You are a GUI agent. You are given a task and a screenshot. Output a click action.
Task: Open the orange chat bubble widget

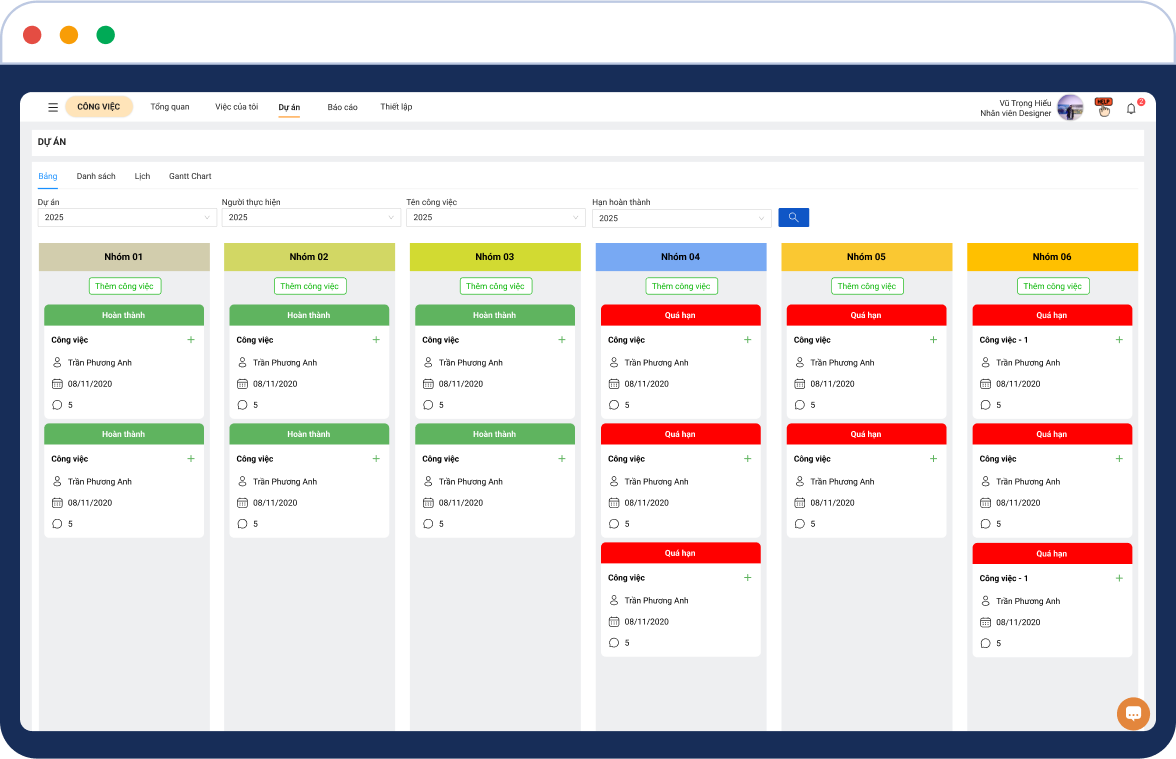pyautogui.click(x=1133, y=713)
